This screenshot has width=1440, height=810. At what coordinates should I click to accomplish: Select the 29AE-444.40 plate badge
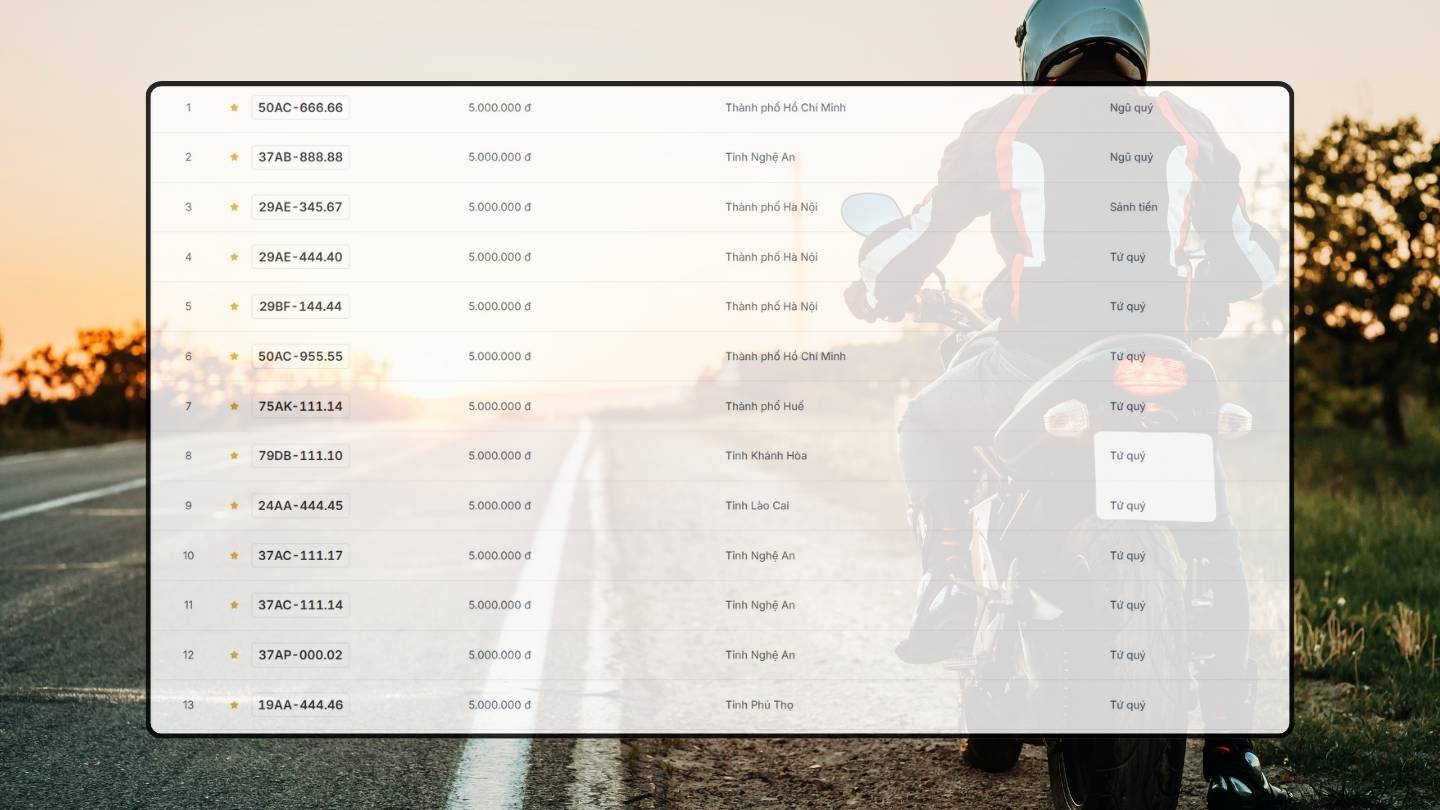[300, 257]
